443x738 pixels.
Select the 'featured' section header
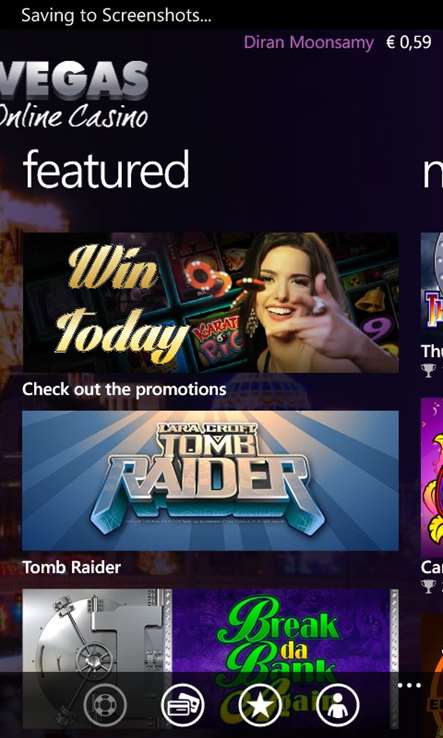click(106, 169)
